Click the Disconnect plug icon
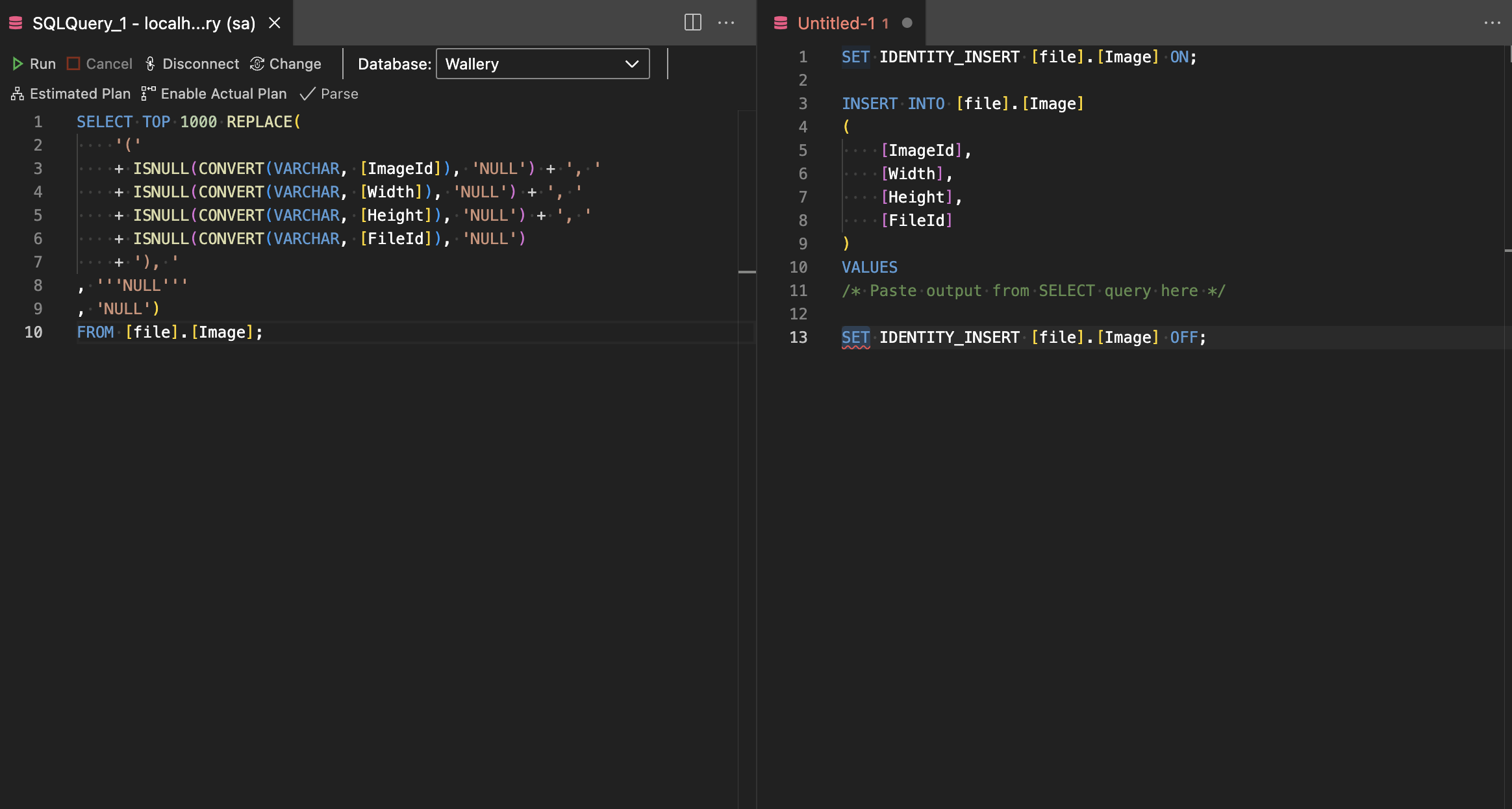The image size is (1512, 809). [x=150, y=64]
